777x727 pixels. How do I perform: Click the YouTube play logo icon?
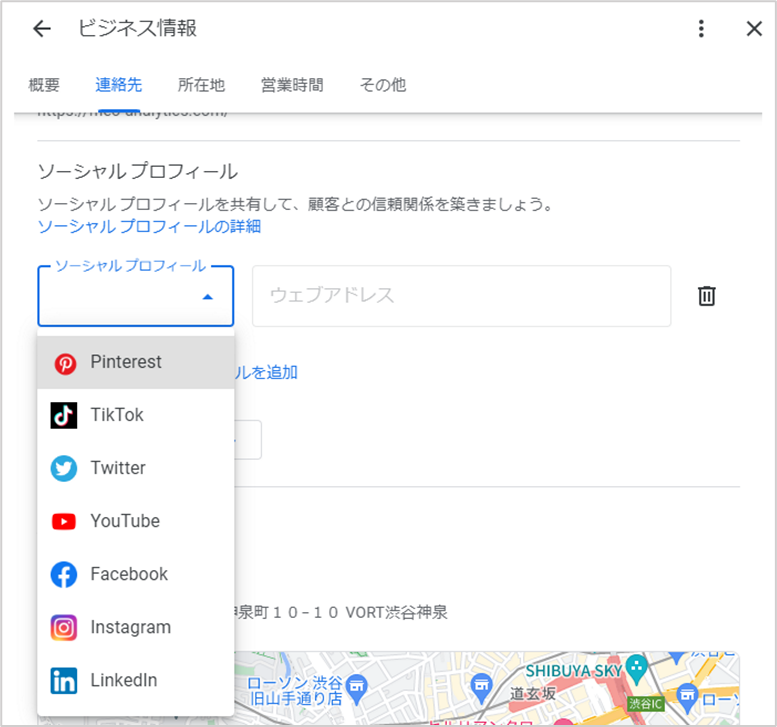click(64, 521)
